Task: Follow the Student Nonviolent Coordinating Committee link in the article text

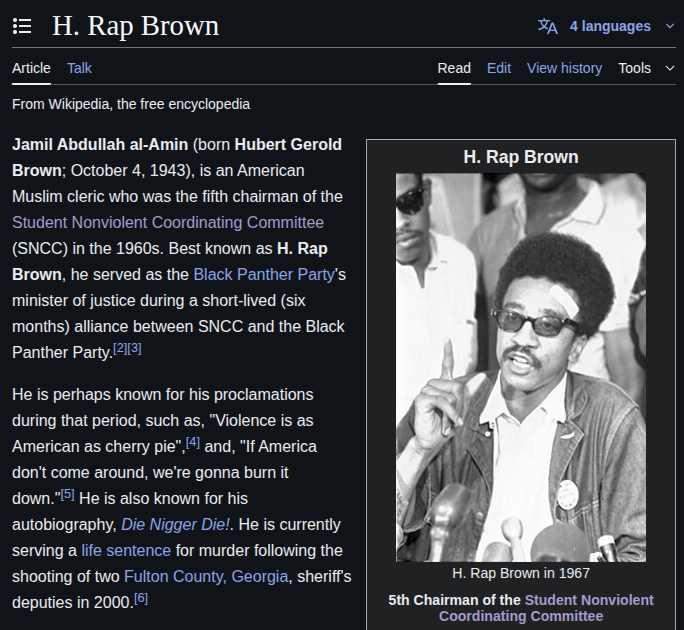Action: pos(168,223)
